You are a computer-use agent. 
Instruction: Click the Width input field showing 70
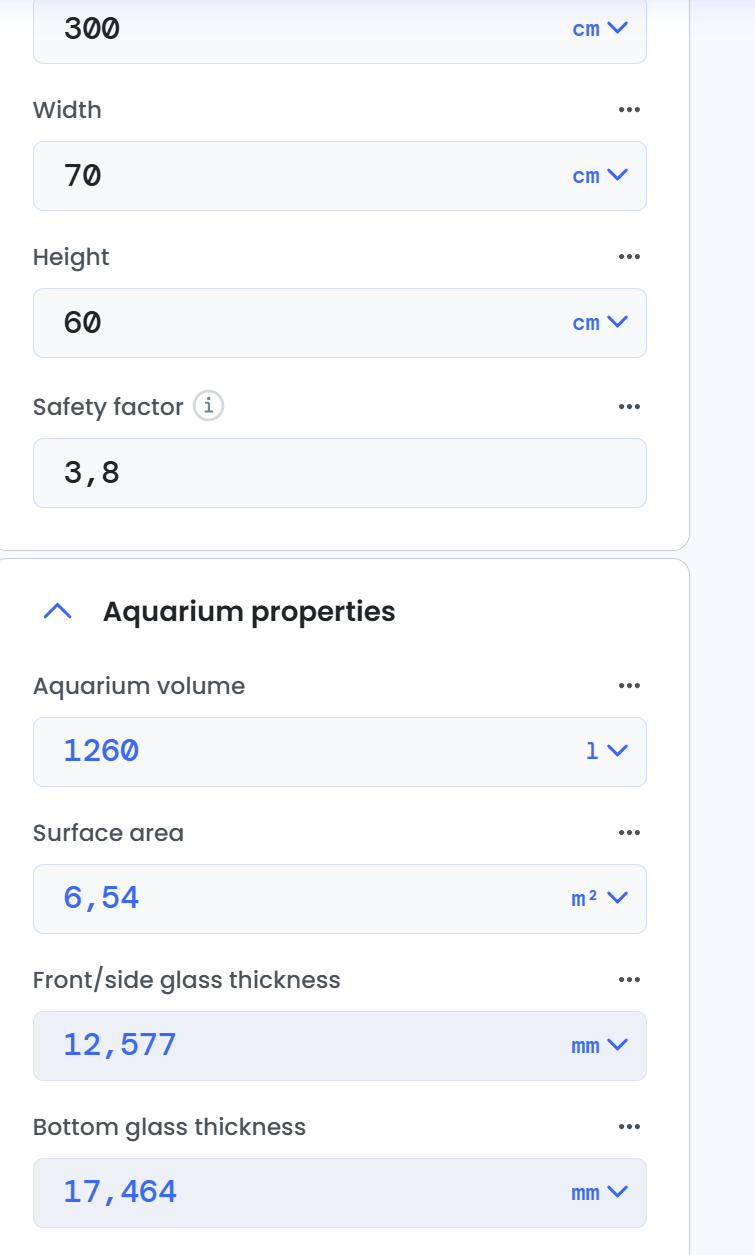(x=300, y=176)
